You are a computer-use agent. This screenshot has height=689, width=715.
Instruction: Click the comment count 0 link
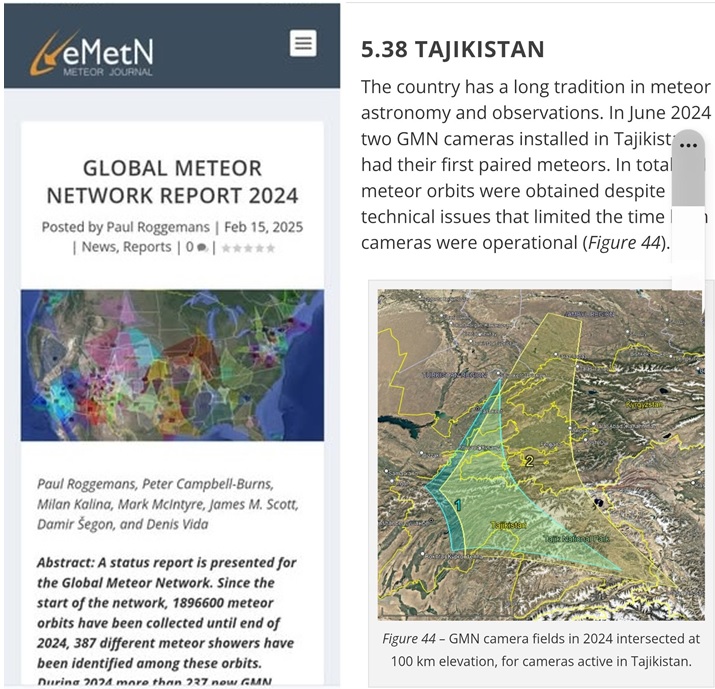190,247
